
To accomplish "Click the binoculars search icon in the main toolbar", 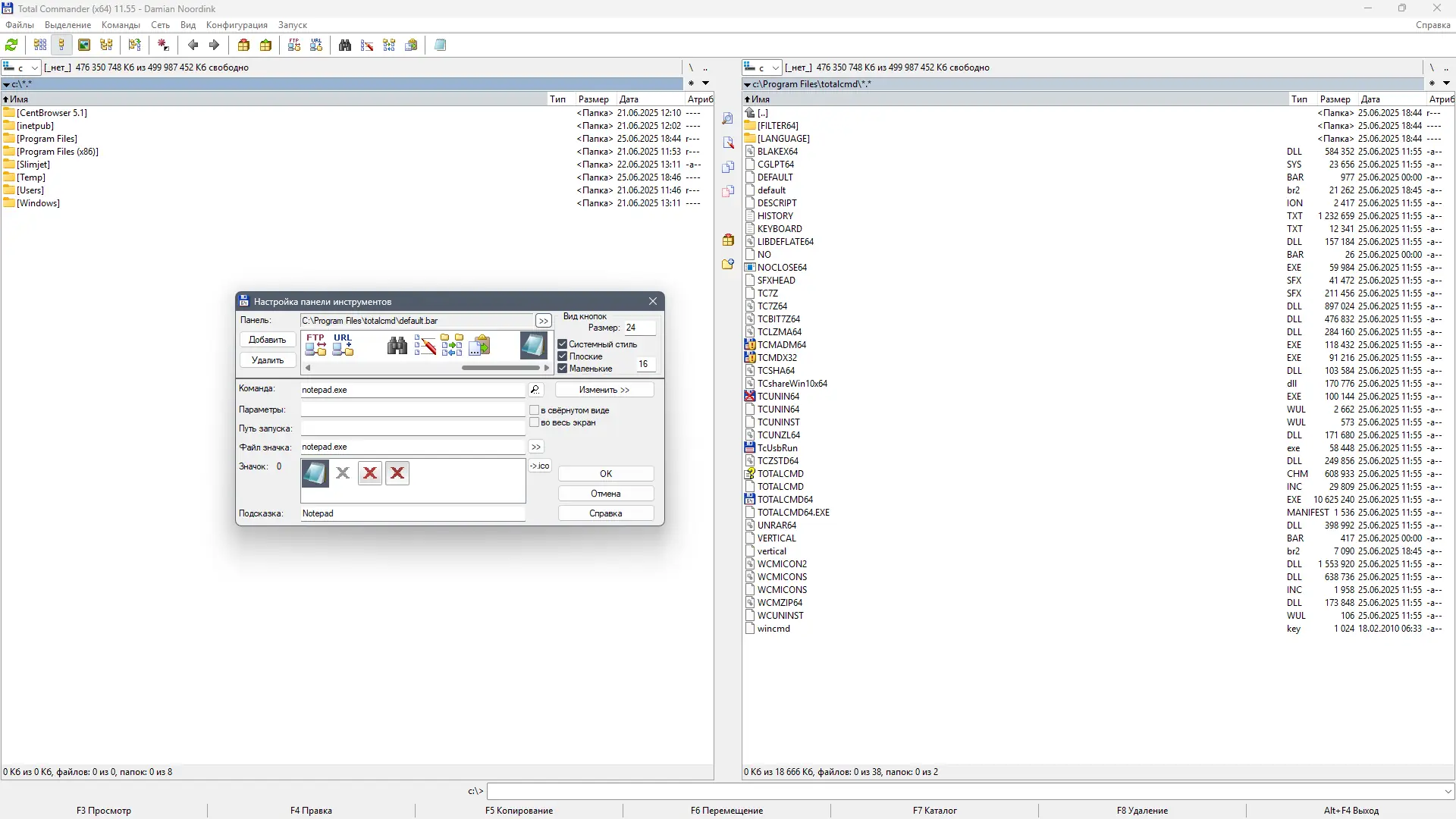I will 345,45.
